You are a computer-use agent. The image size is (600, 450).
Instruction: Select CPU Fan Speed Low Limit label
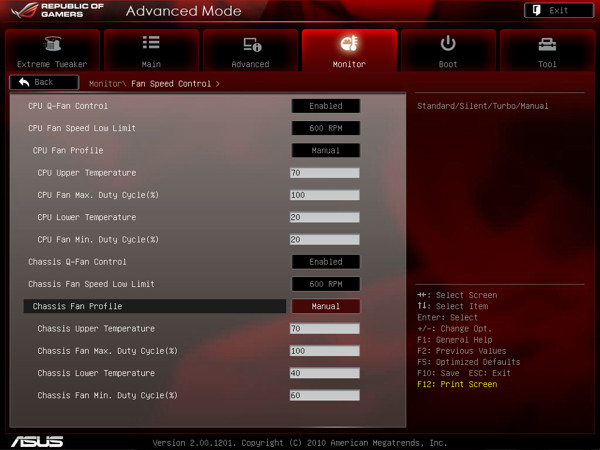(x=82, y=128)
